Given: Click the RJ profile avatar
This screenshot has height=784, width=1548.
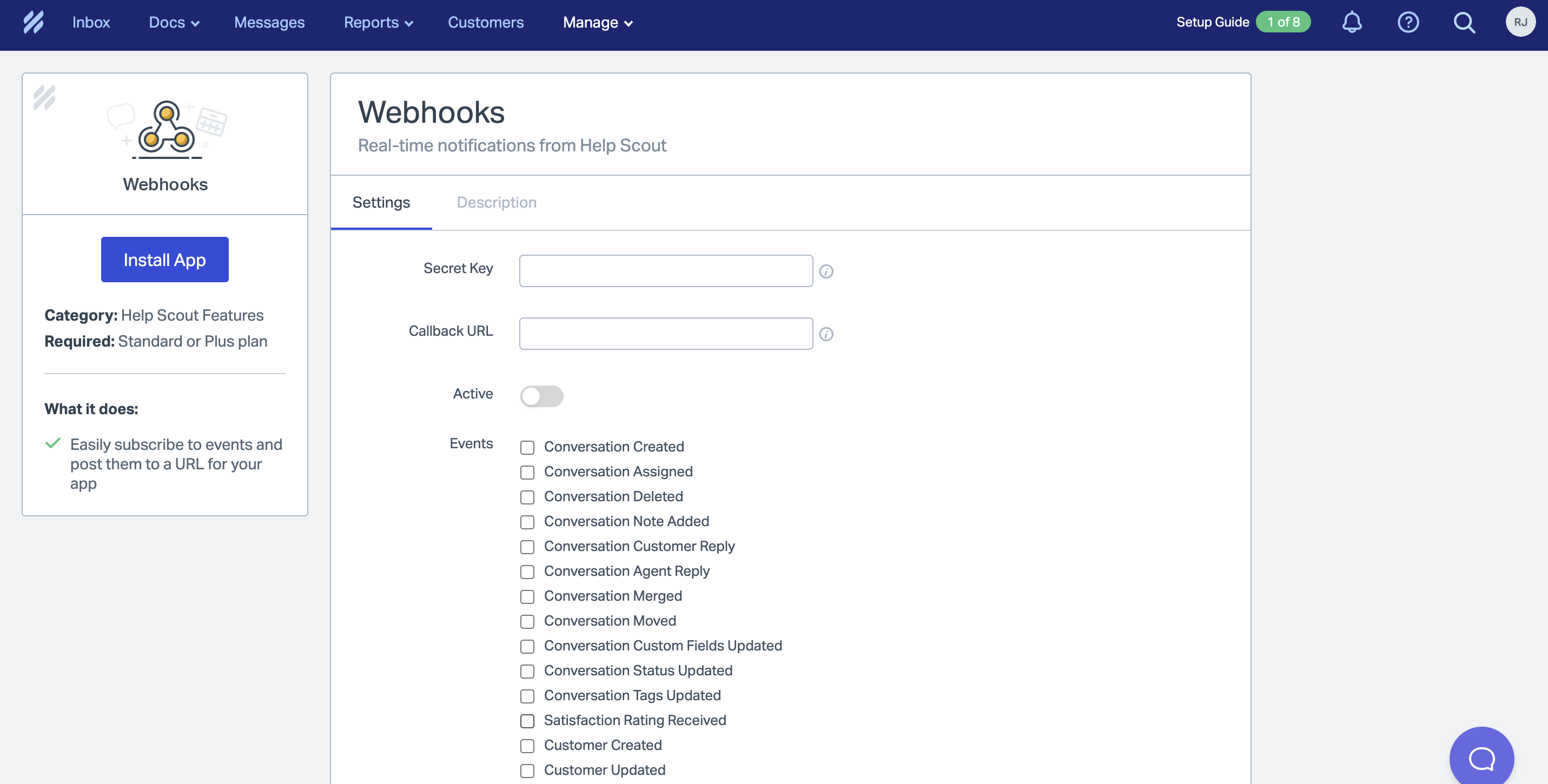Looking at the screenshot, I should point(1520,22).
